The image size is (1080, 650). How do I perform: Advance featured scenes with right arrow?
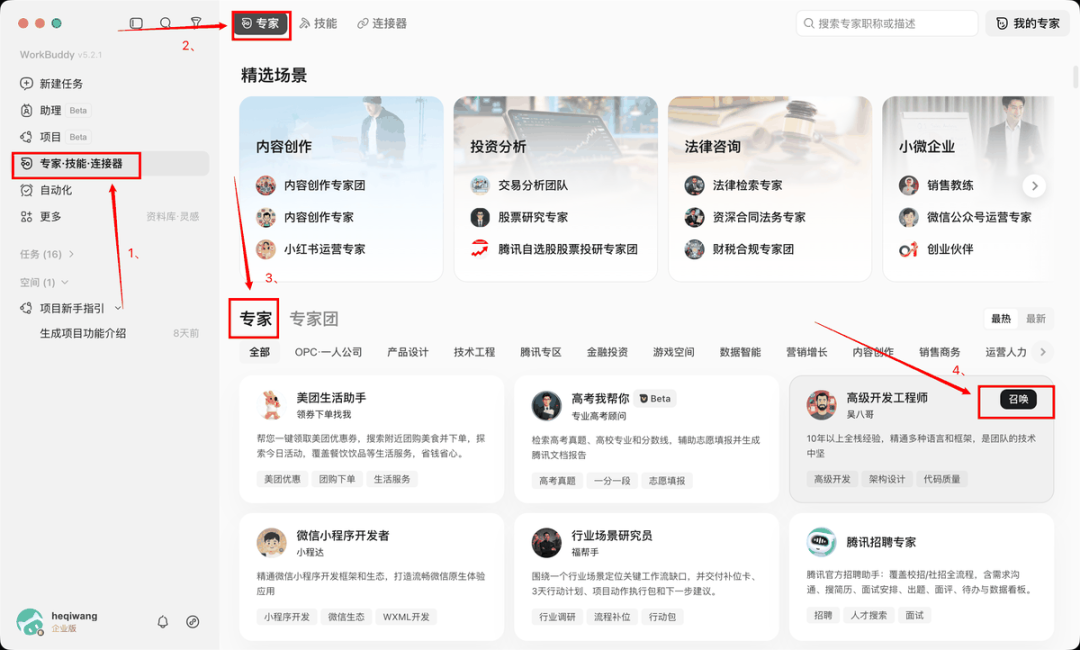(x=1035, y=186)
